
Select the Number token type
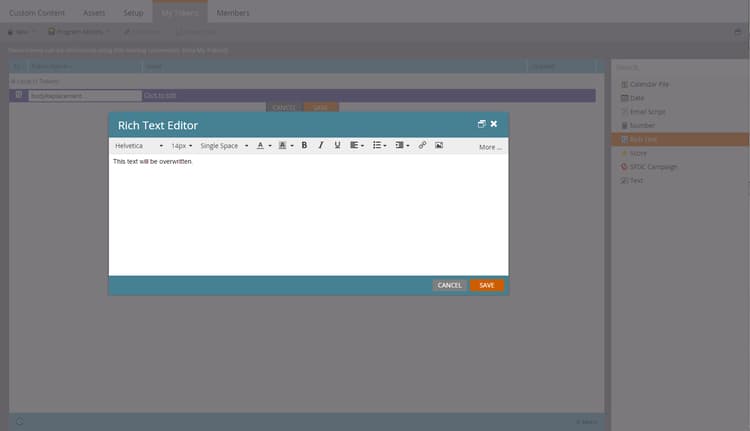[x=642, y=125]
